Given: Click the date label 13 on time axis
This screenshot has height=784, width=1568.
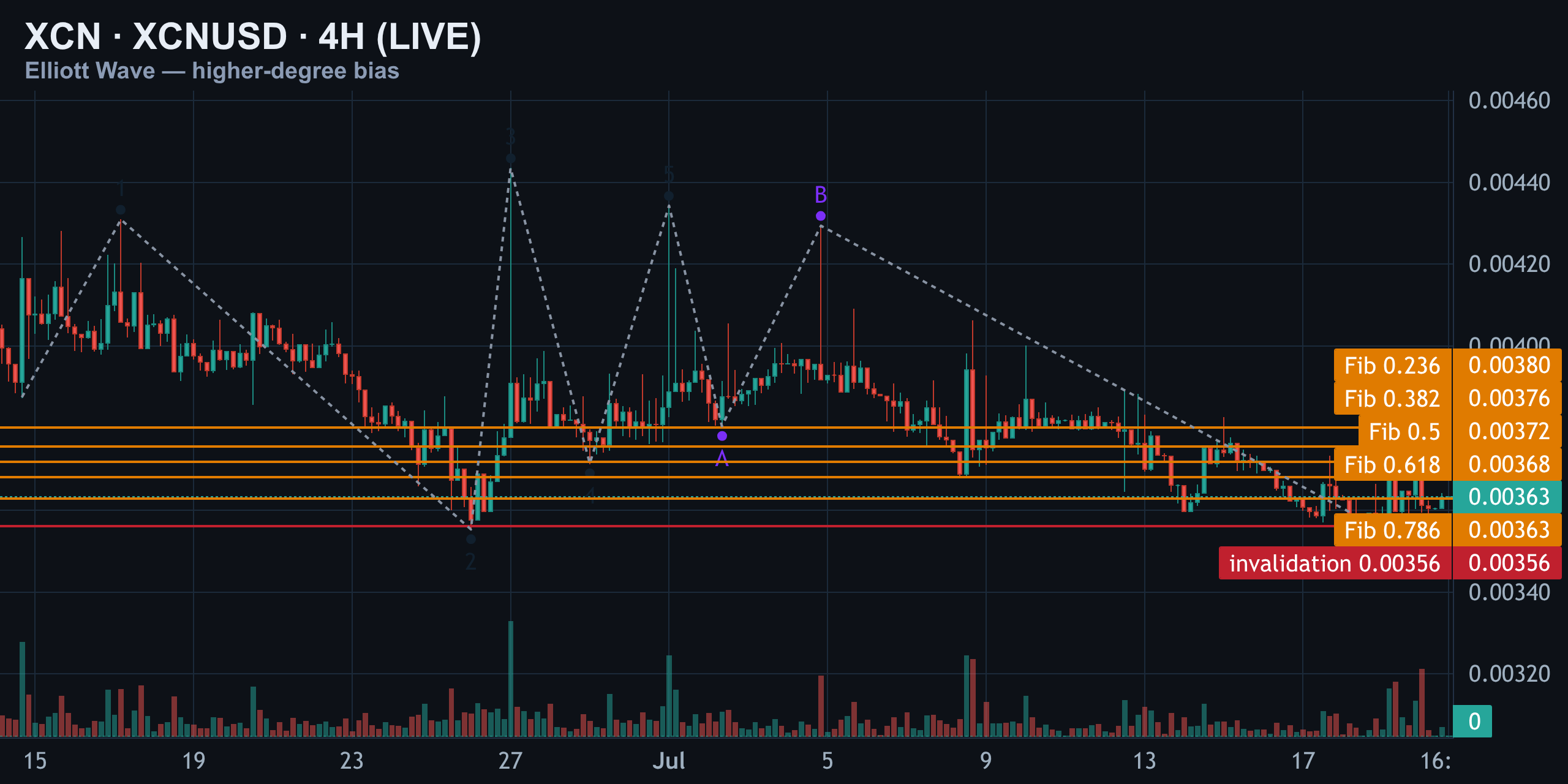Looking at the screenshot, I should (1144, 761).
